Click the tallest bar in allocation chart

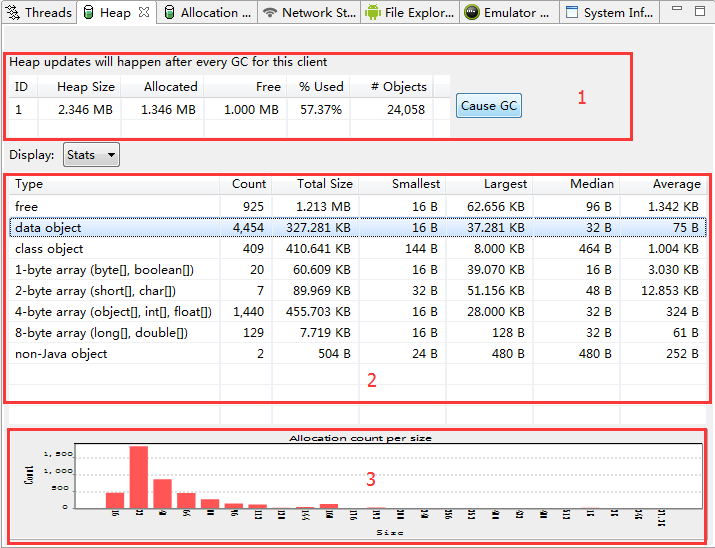point(139,477)
